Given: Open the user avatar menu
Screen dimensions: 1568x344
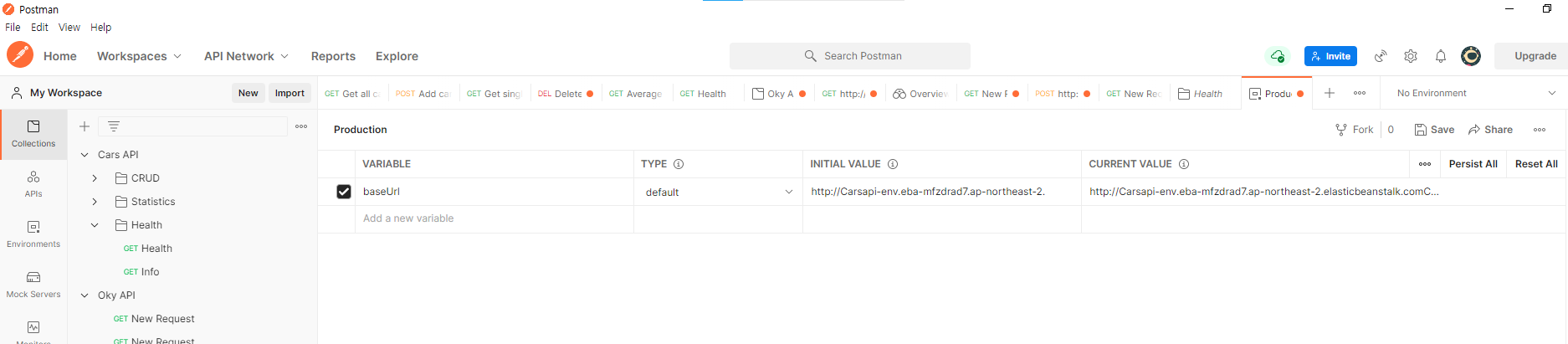Looking at the screenshot, I should tap(1471, 56).
